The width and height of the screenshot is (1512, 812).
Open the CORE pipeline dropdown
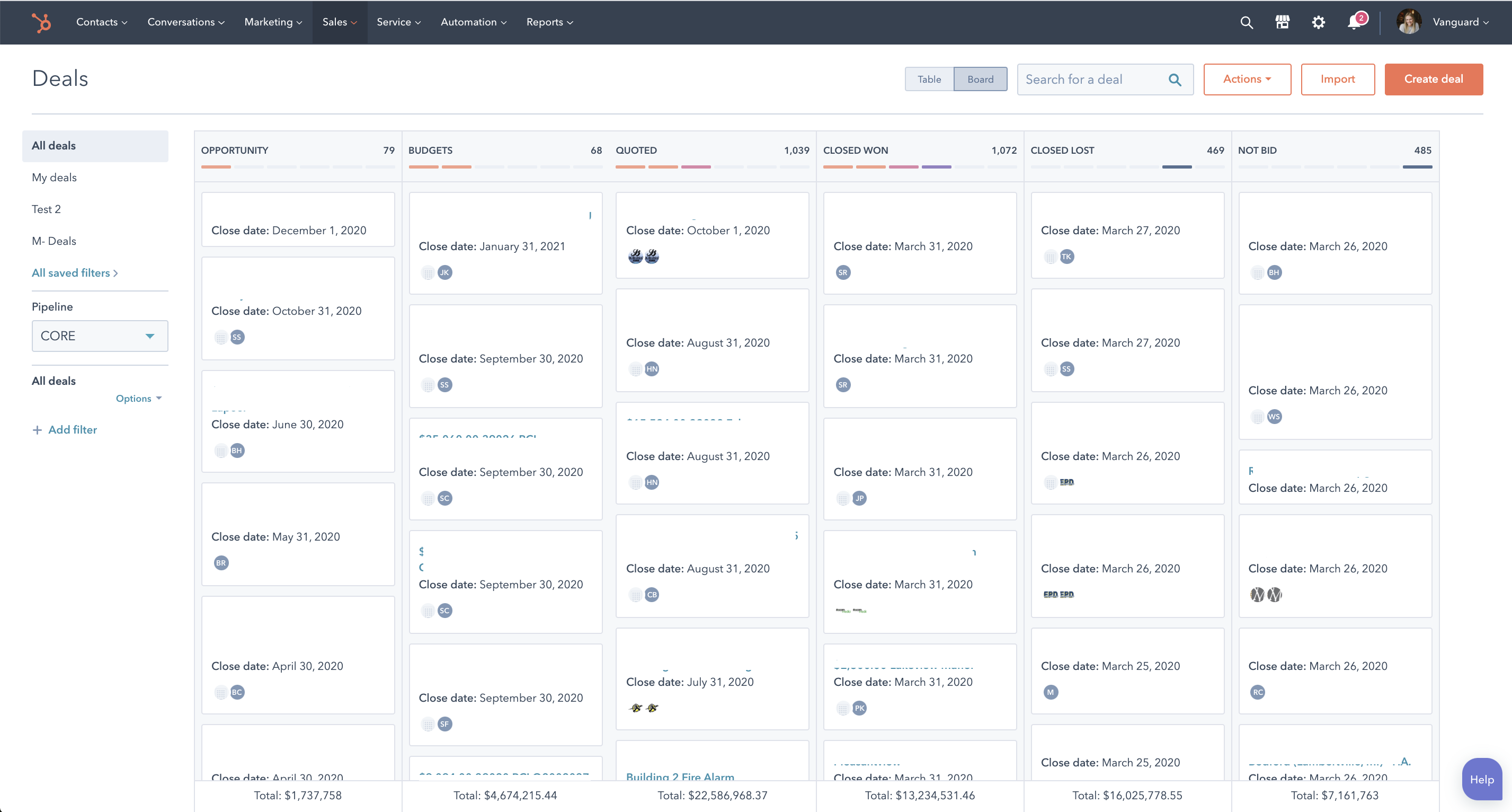99,336
